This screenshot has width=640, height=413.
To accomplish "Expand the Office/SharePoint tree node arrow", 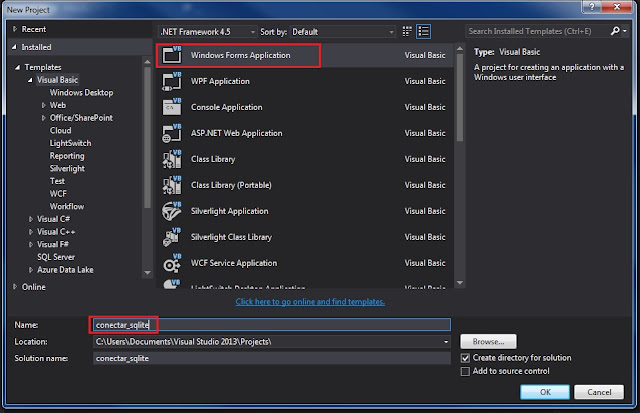I will (43, 118).
